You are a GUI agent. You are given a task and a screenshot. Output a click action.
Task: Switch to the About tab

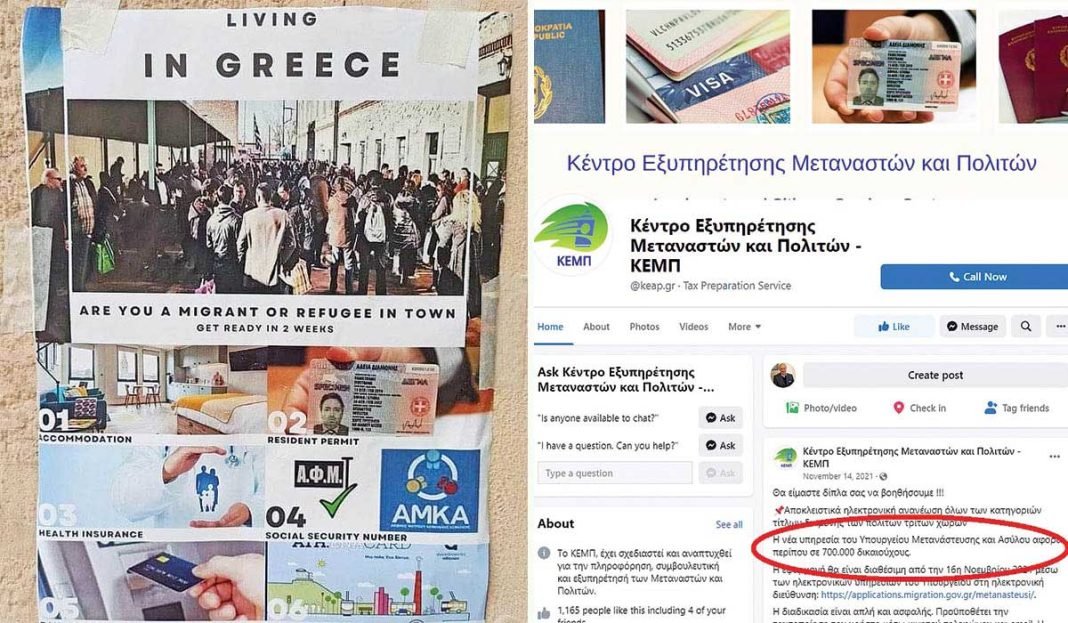point(596,327)
